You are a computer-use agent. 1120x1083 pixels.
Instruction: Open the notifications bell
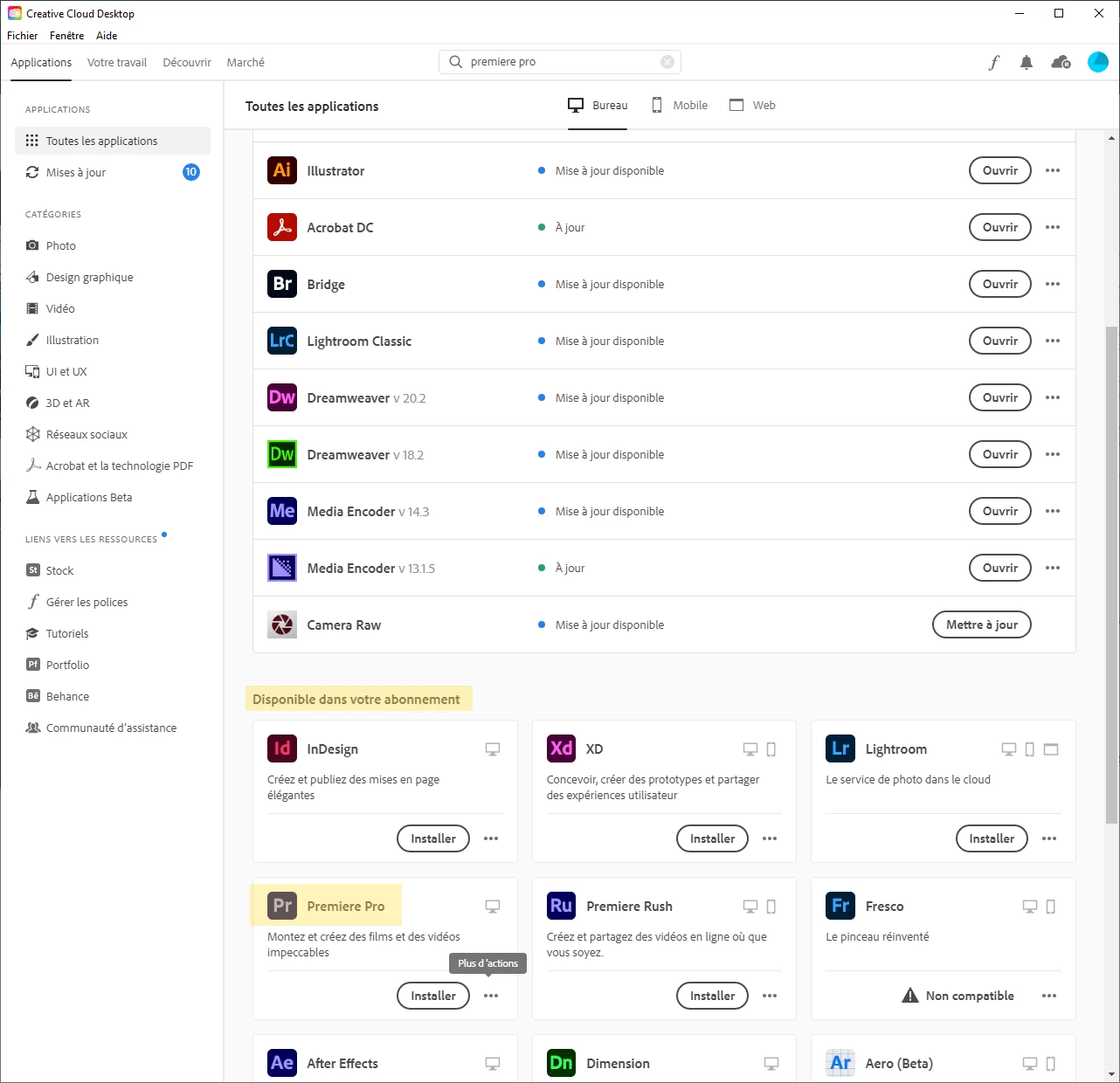1027,62
